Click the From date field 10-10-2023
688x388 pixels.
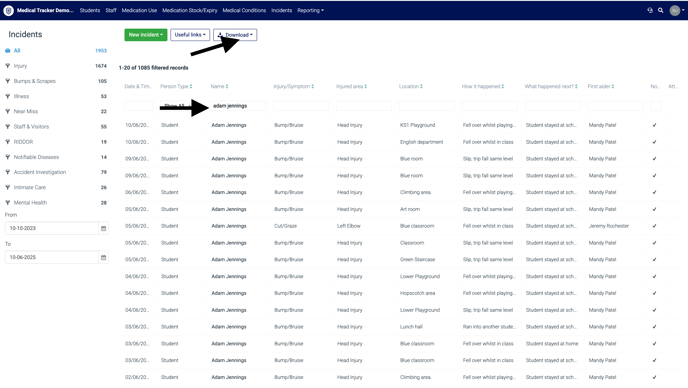coord(52,228)
